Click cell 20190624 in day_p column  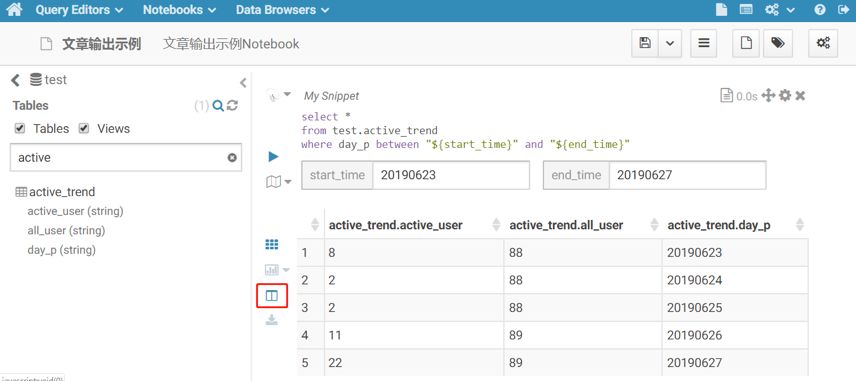pyautogui.click(x=735, y=280)
